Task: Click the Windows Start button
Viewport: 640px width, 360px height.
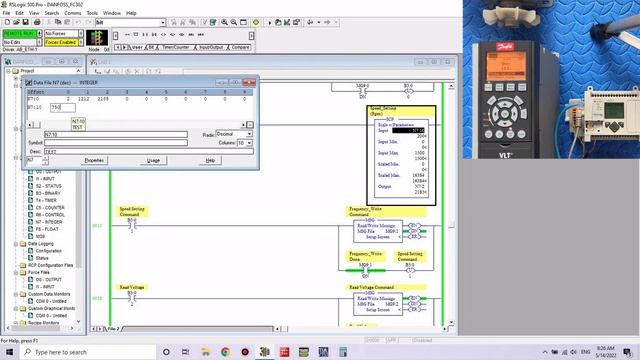Action: 9,352
